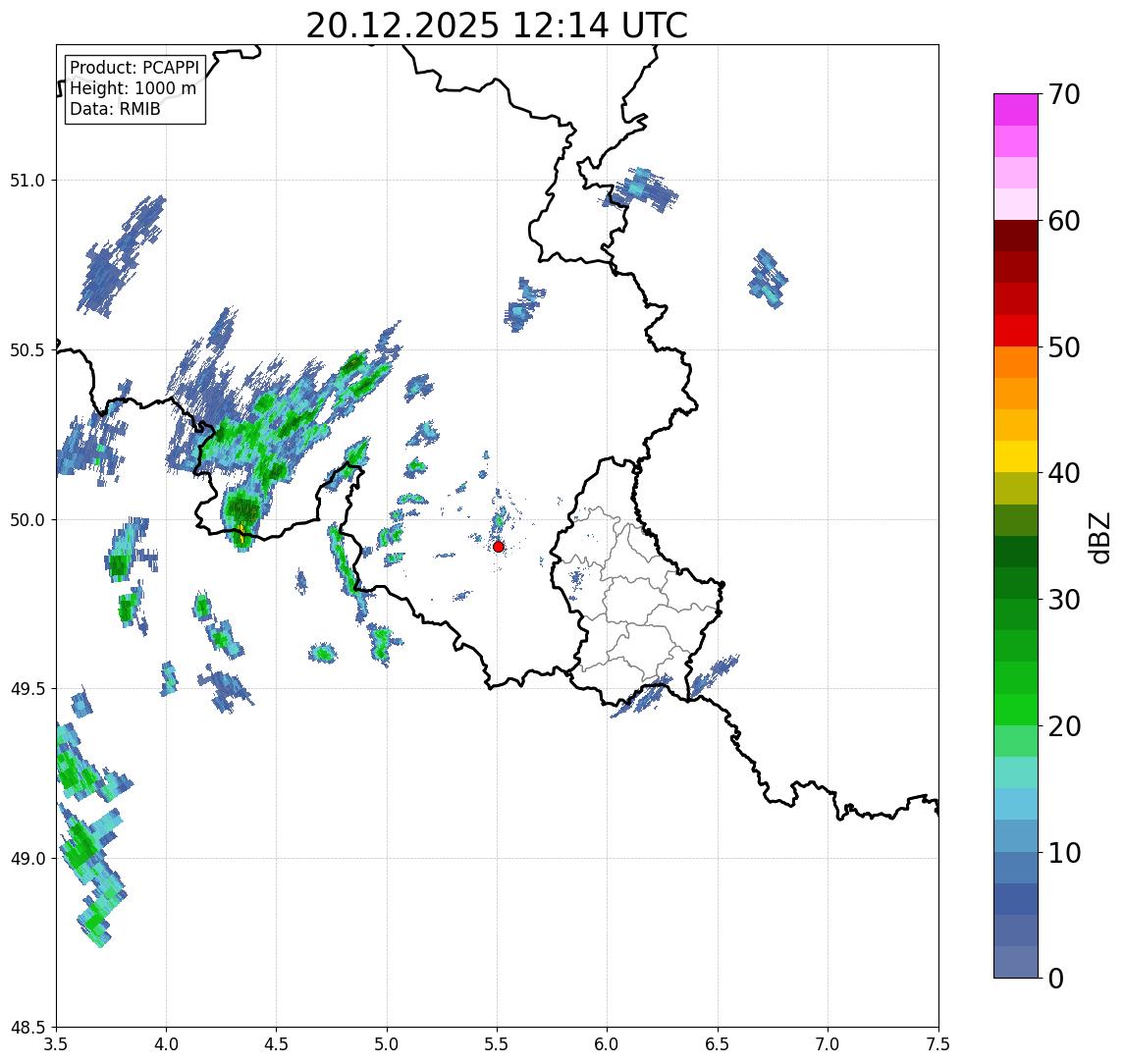
Task: Click the colorbar tick label 20
Action: pyautogui.click(x=1064, y=726)
